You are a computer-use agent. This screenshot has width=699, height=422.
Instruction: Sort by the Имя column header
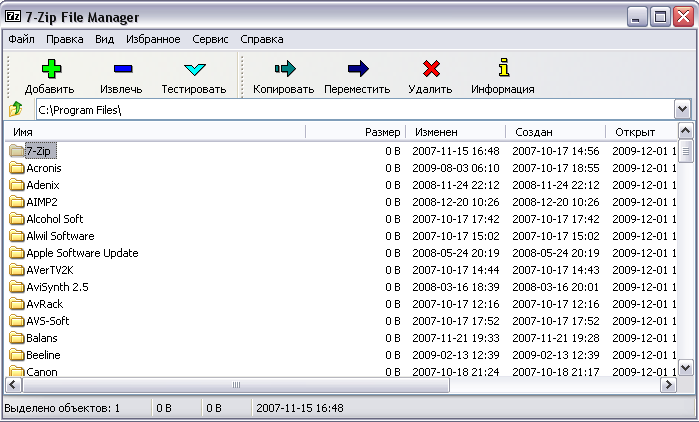[x=155, y=132]
